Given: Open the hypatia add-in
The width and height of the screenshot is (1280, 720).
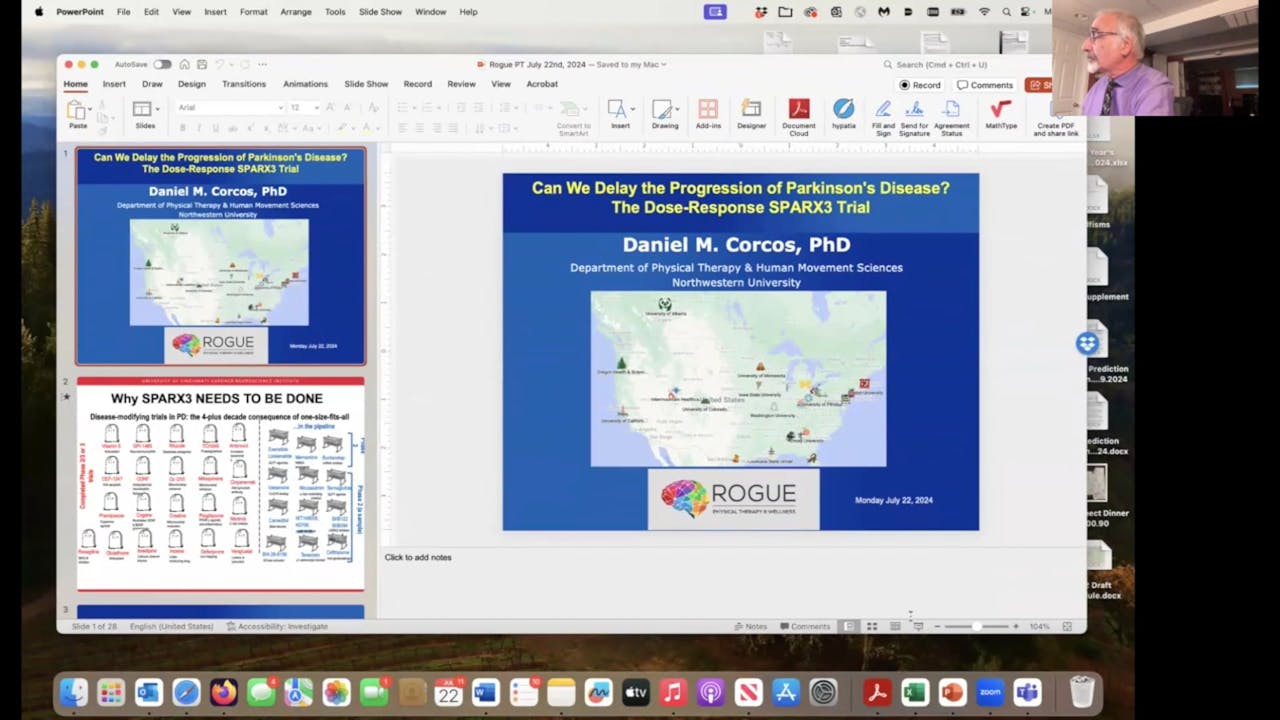Looking at the screenshot, I should (844, 112).
